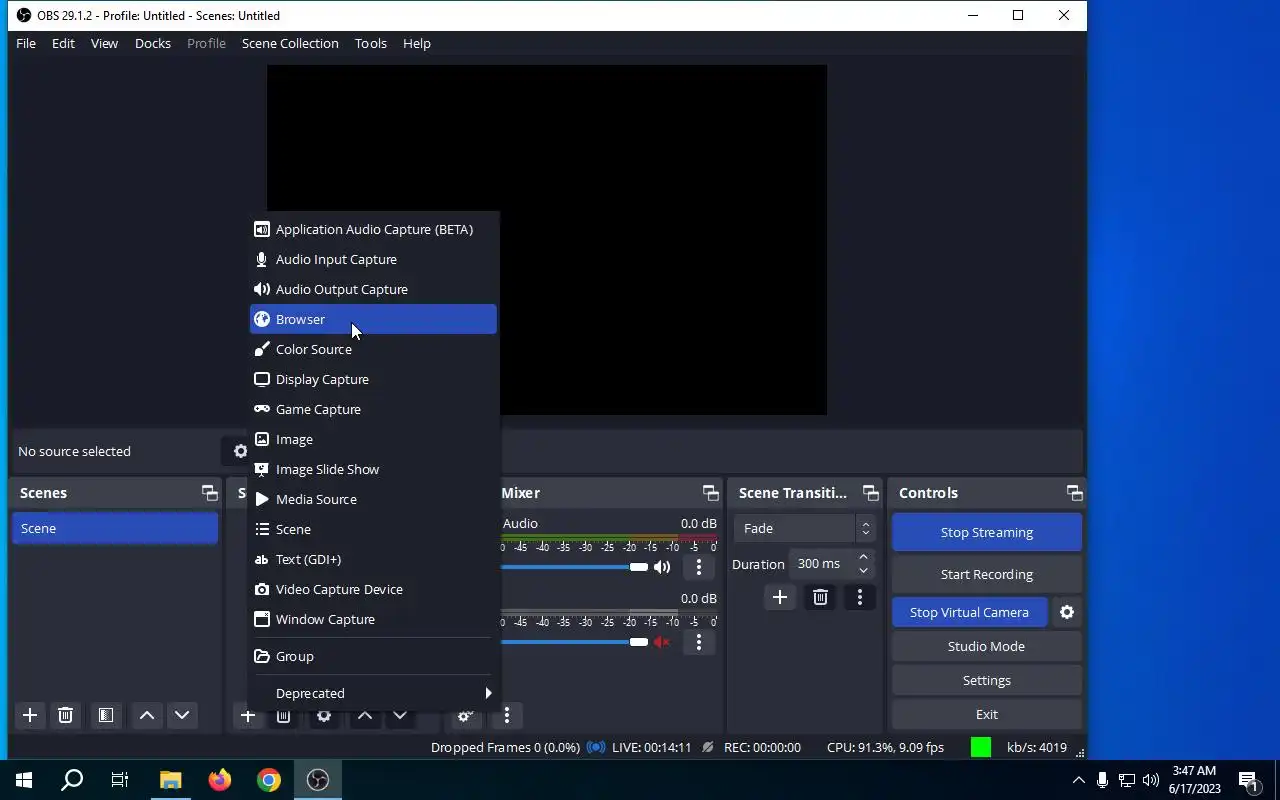
Task: Click Stop Virtual Camera button
Action: click(x=969, y=612)
